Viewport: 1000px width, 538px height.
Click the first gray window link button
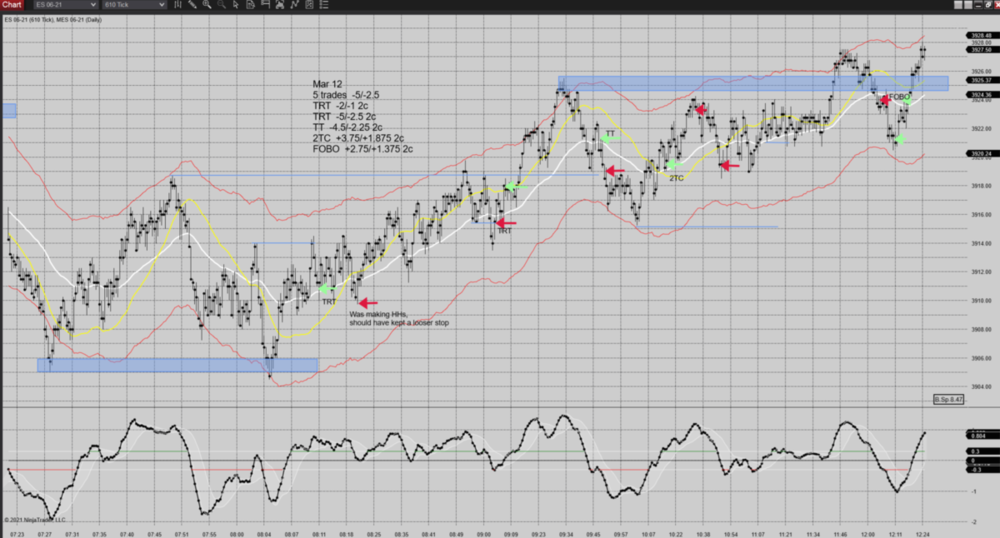pyautogui.click(x=958, y=6)
